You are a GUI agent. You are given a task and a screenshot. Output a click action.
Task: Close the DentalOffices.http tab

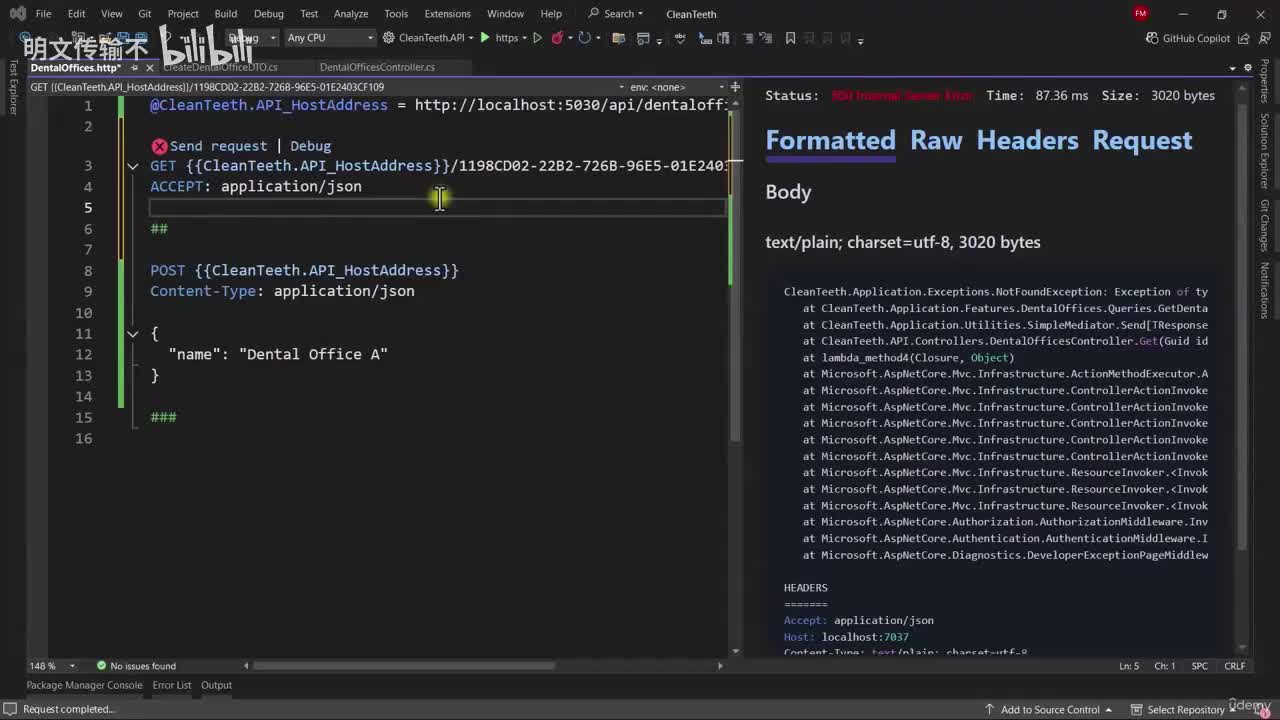(x=150, y=68)
